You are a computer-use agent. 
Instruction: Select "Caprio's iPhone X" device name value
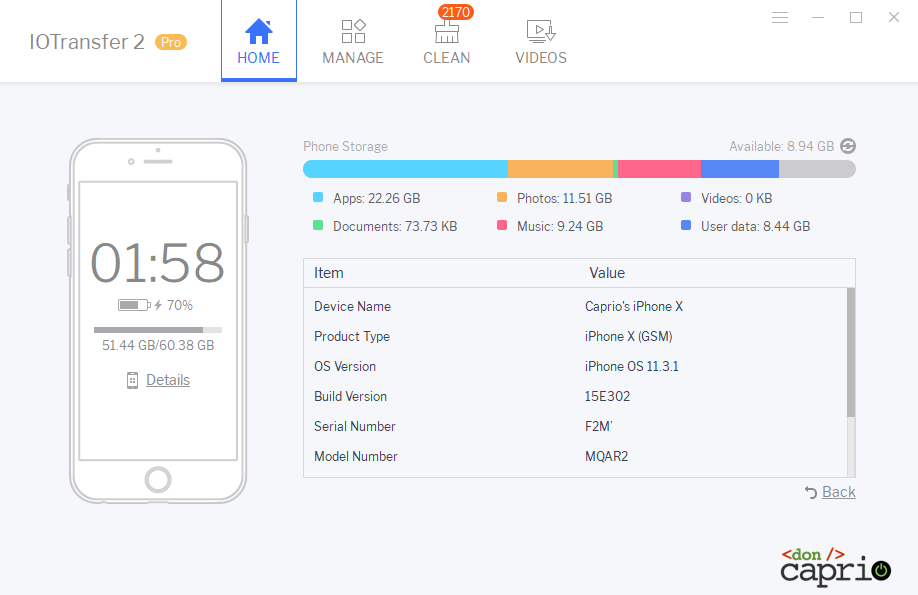click(x=634, y=306)
